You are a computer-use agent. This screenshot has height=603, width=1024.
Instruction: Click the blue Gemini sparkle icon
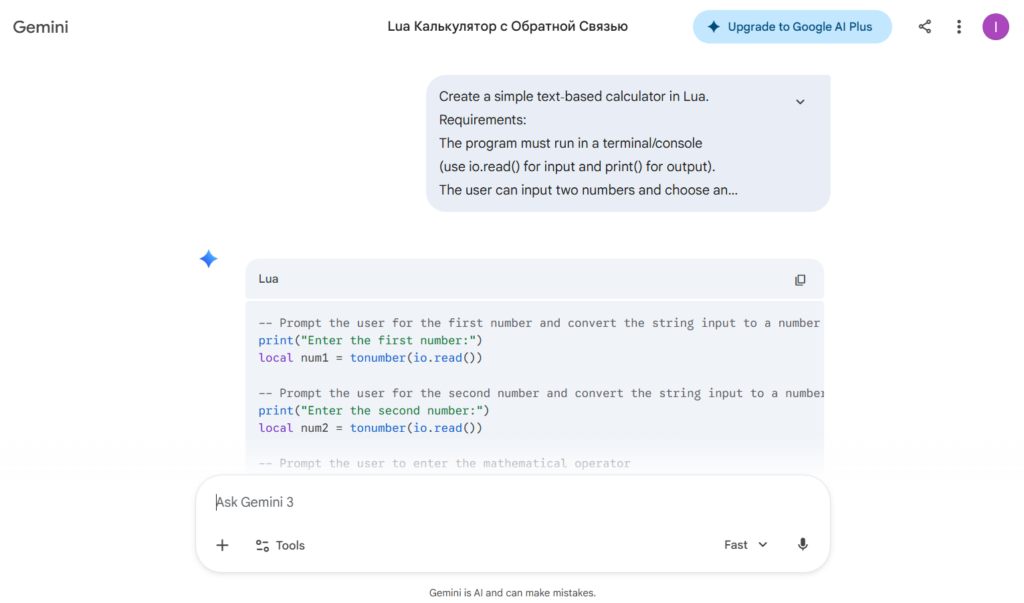208,259
